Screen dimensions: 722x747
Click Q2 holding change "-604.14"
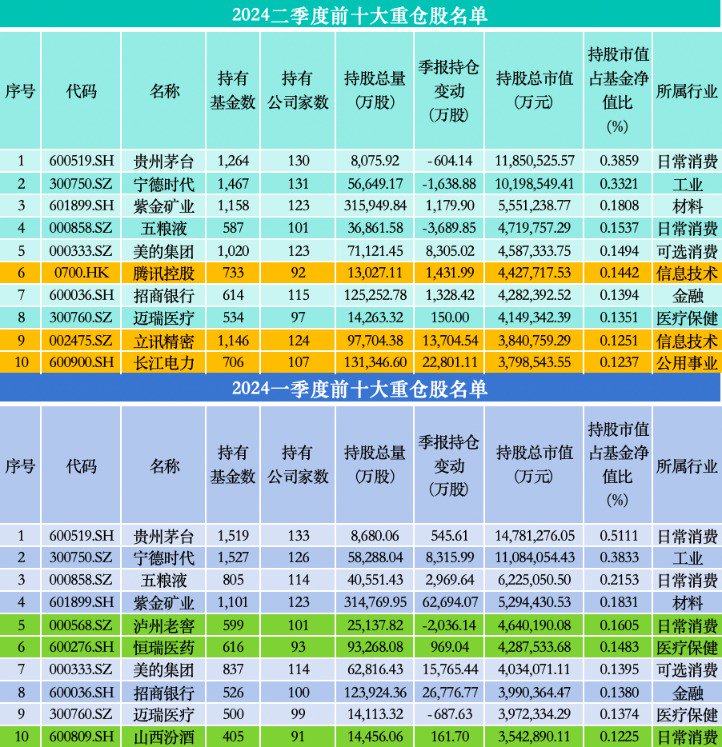tap(449, 161)
